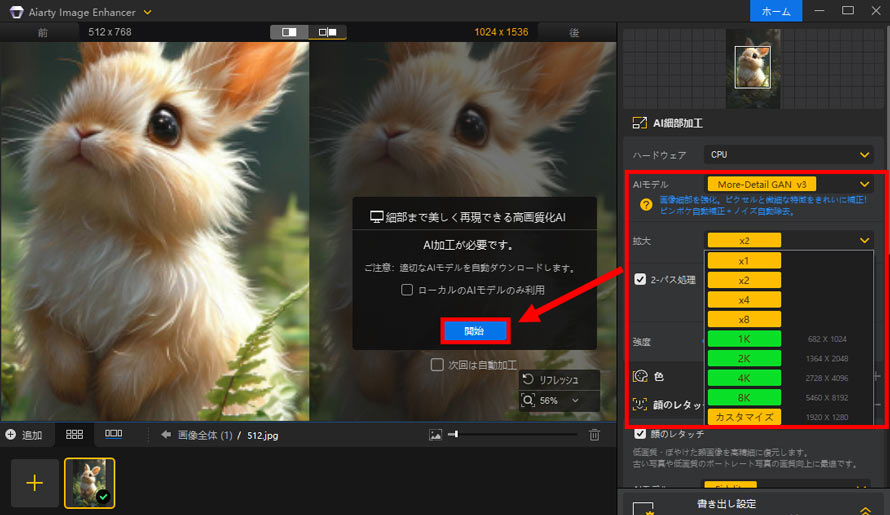Click the 512.jpg file name text

click(x=262, y=436)
